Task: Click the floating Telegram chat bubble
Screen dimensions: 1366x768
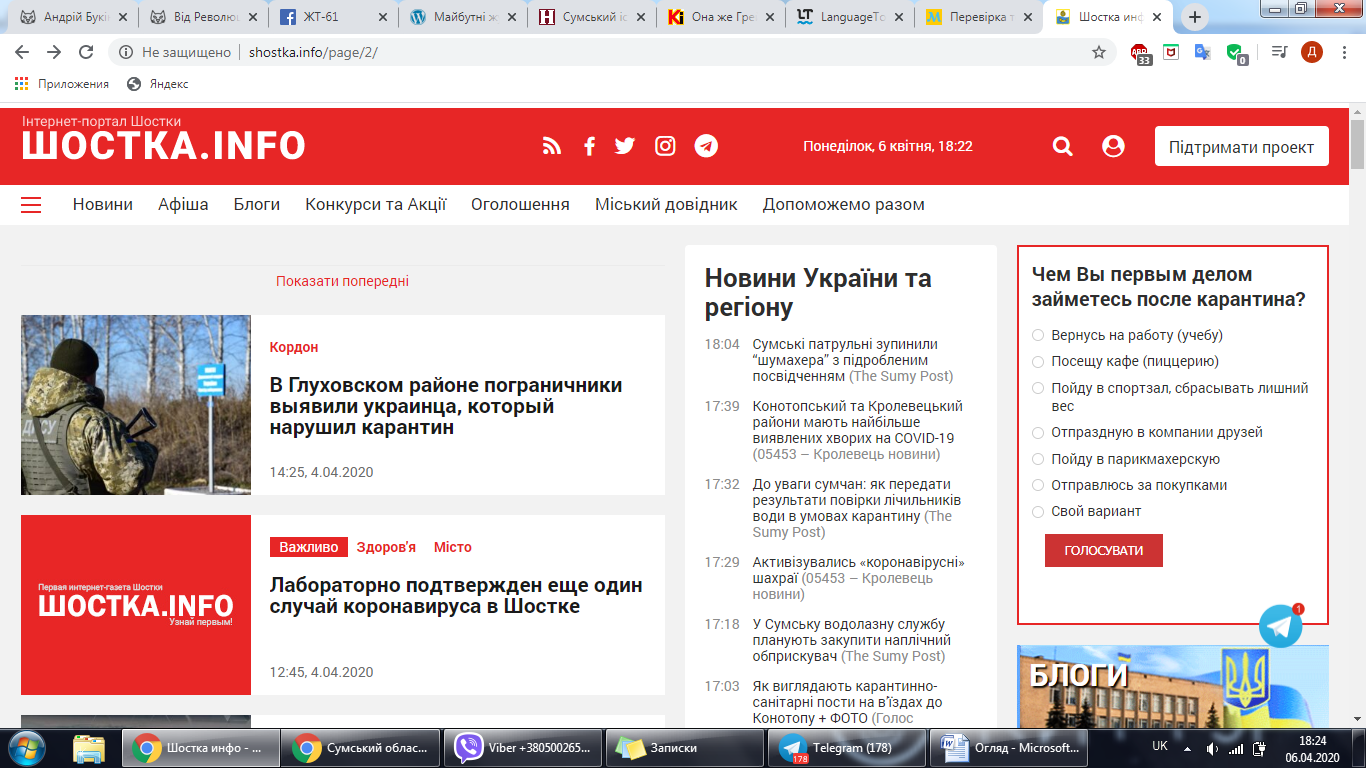Action: pyautogui.click(x=1281, y=627)
